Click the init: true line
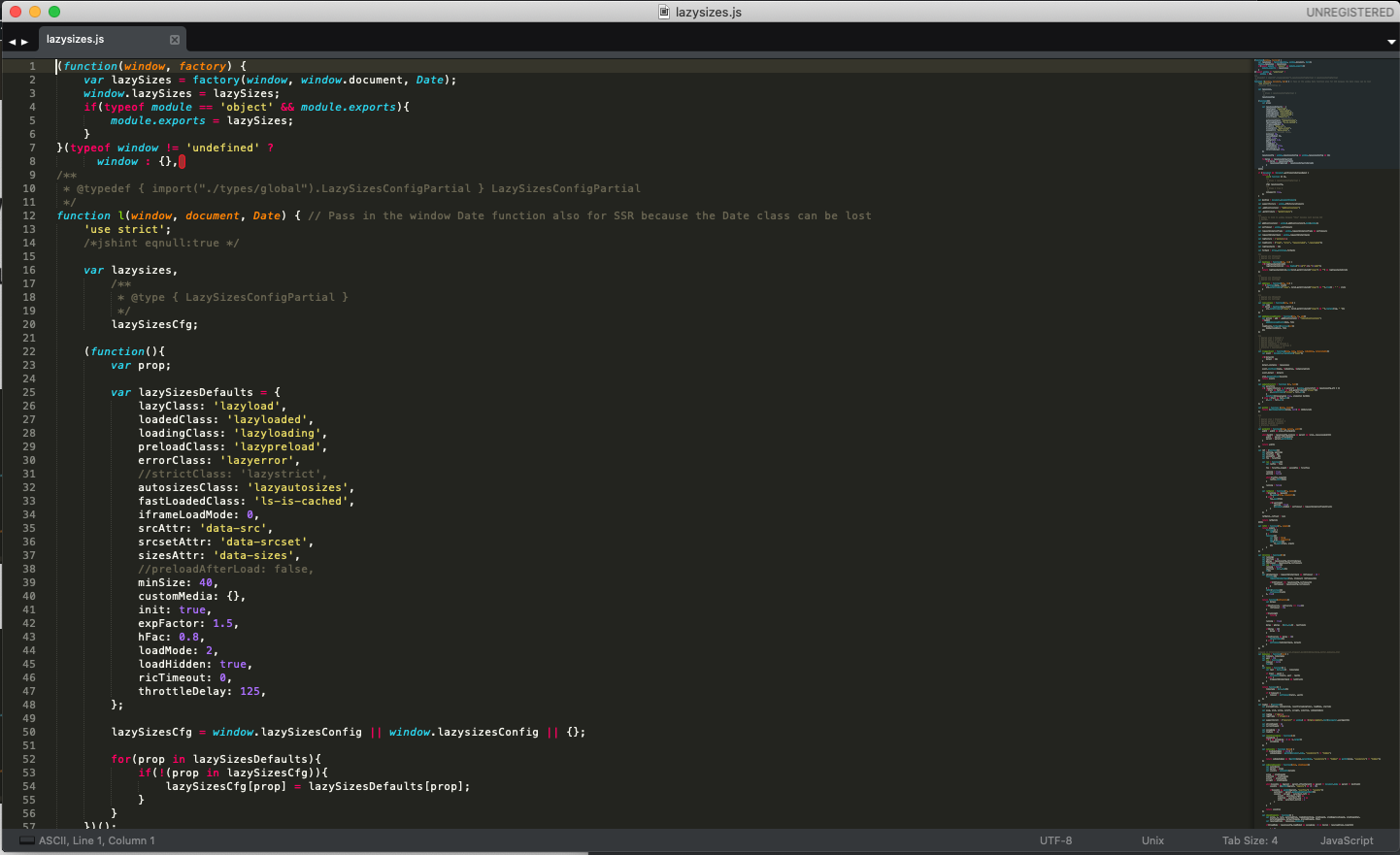The image size is (1400, 855). pyautogui.click(x=175, y=609)
